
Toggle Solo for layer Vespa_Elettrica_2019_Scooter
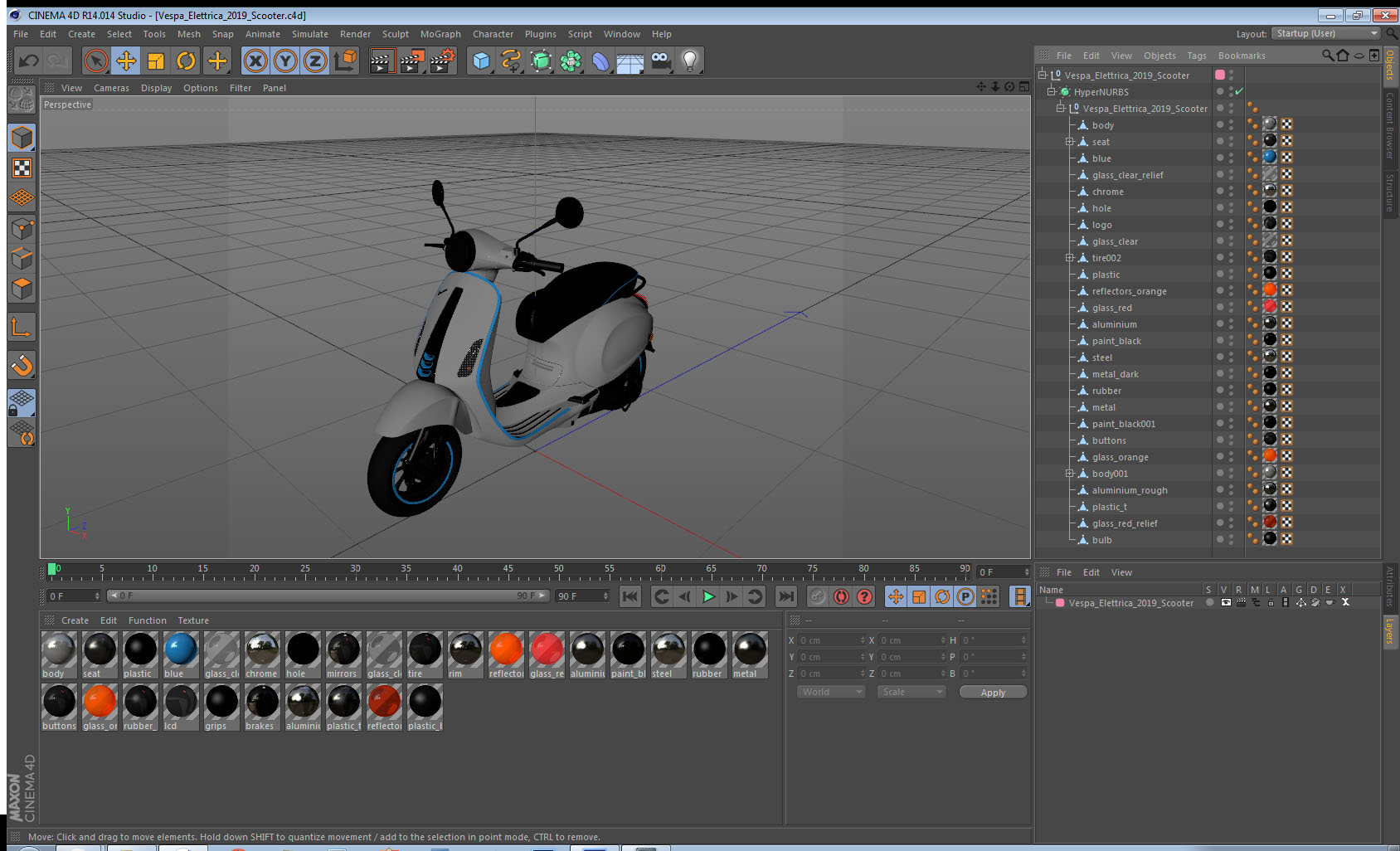click(1210, 603)
